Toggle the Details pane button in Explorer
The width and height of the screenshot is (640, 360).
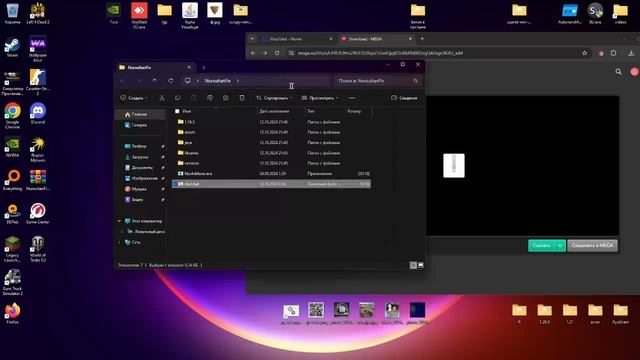point(404,98)
